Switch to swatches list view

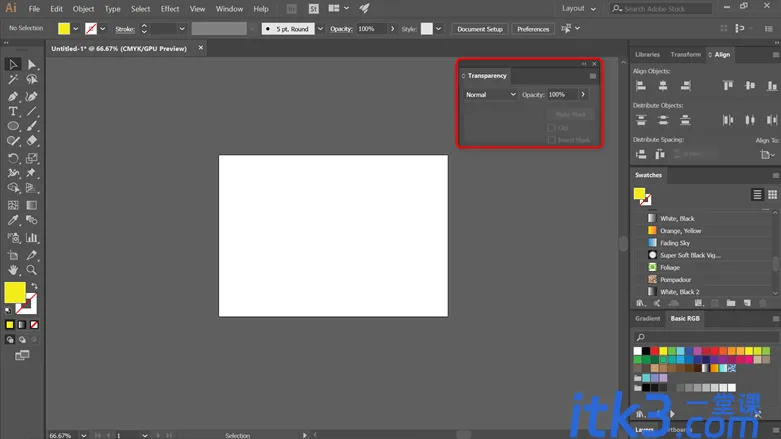[757, 194]
